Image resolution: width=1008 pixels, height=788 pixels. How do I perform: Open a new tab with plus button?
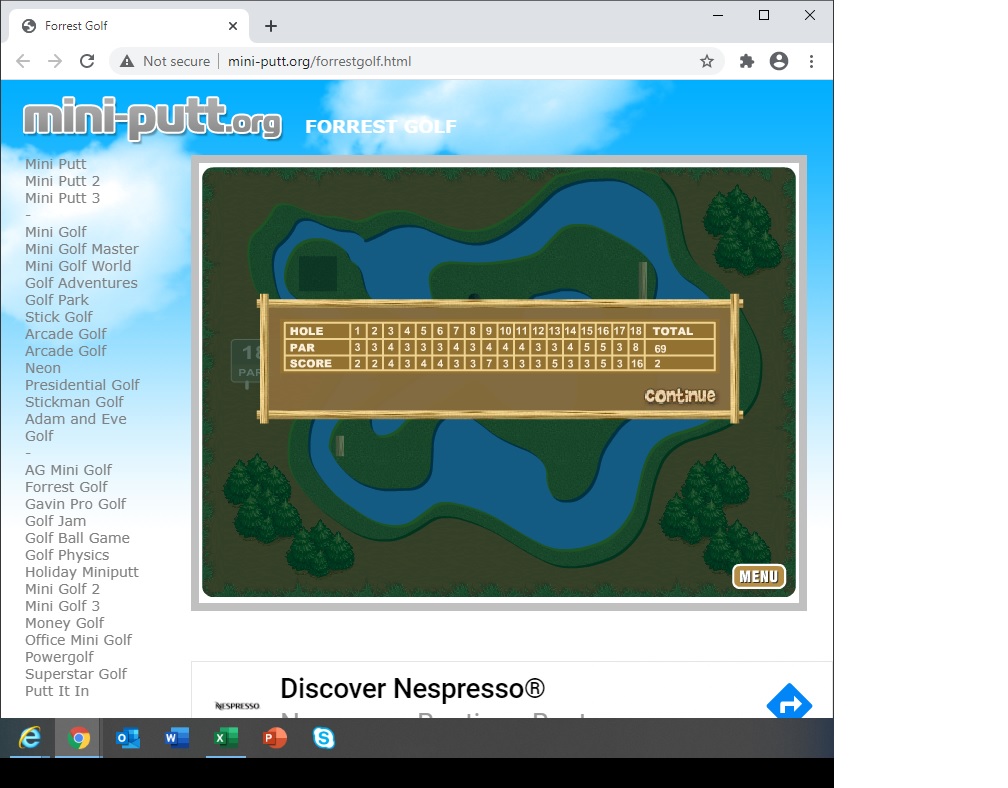(x=271, y=26)
